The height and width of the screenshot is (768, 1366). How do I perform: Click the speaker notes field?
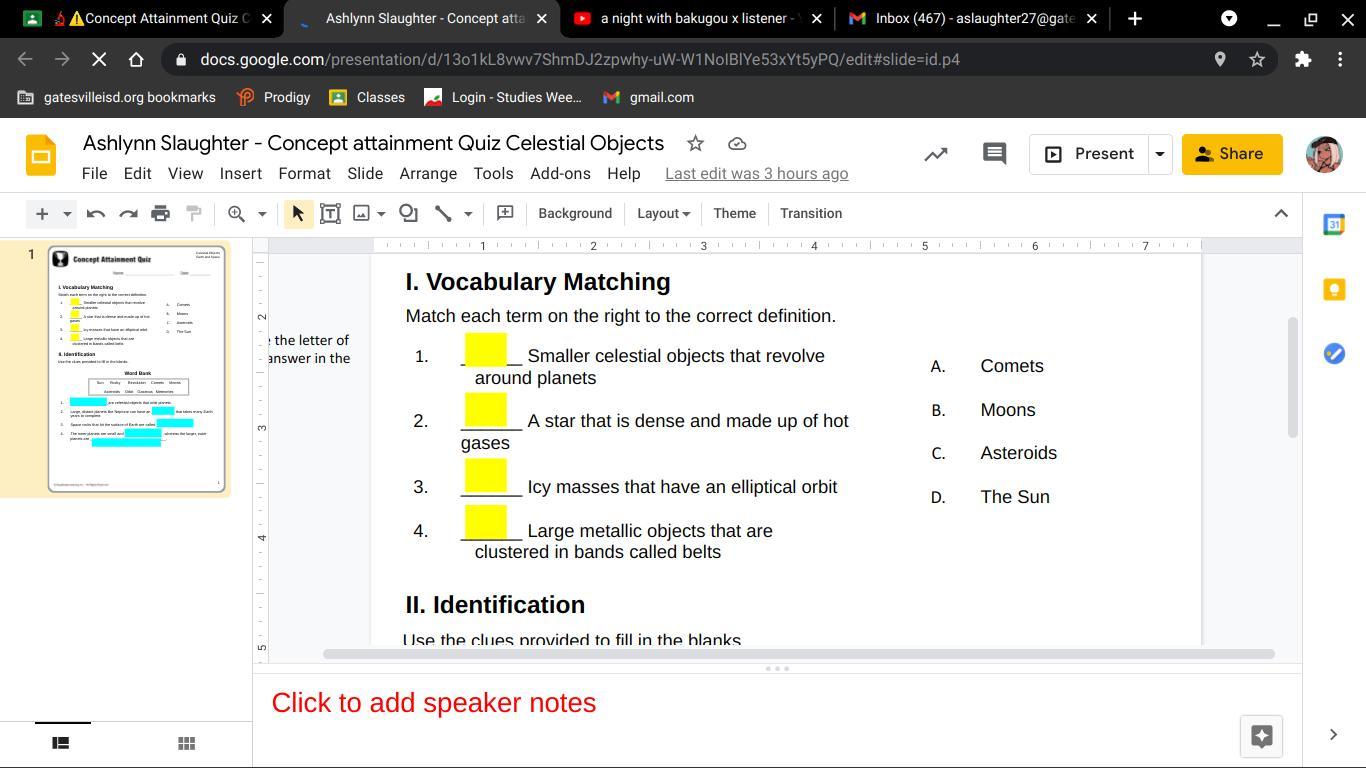point(777,703)
